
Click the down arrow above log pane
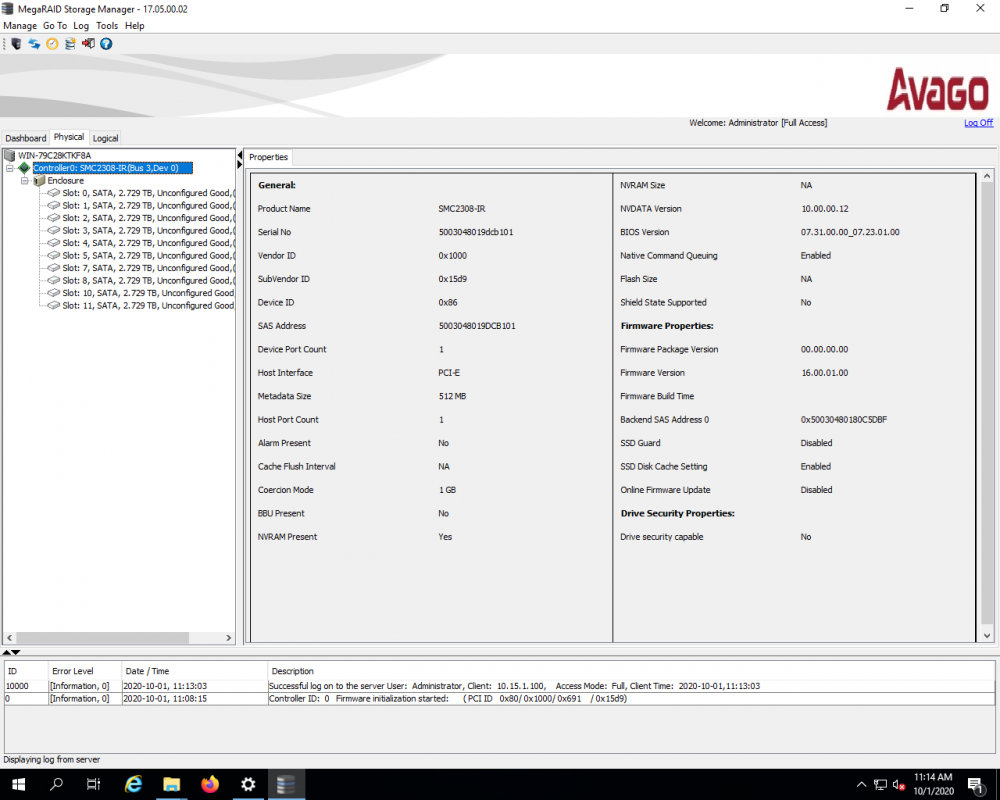click(16, 652)
